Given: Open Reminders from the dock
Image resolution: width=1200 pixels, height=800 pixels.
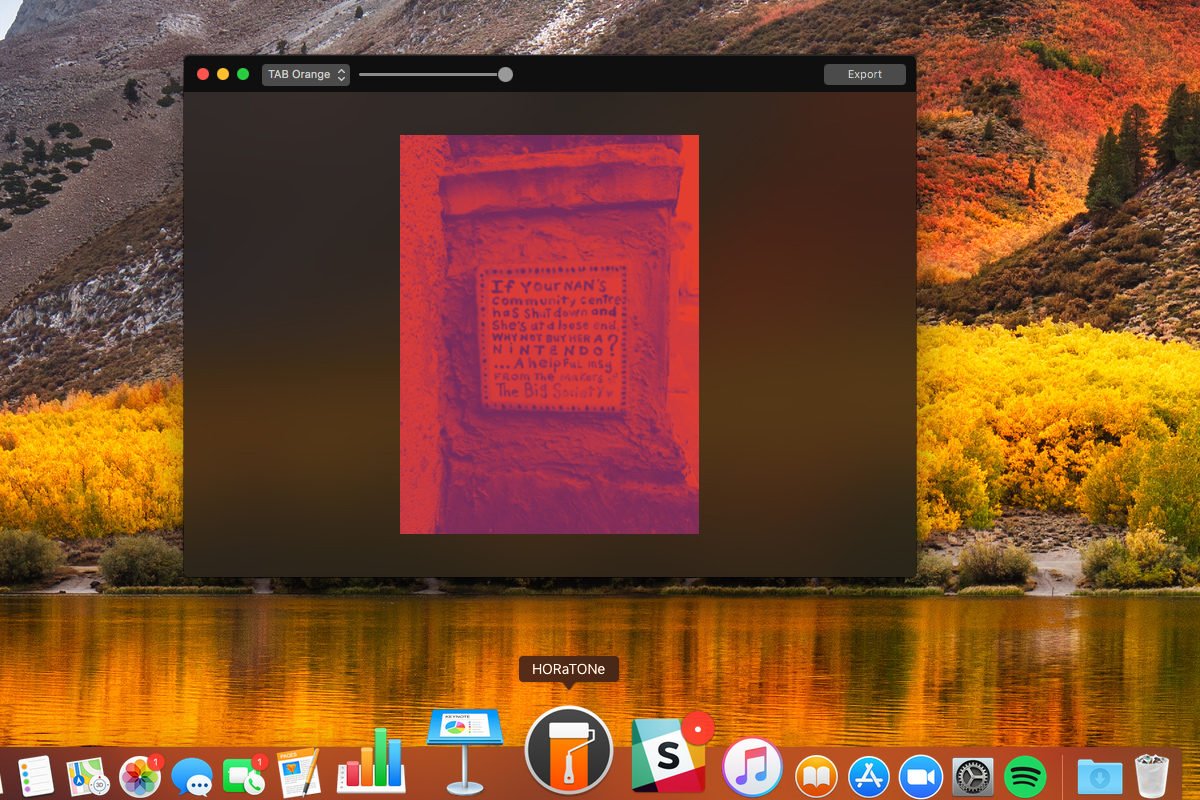Looking at the screenshot, I should pyautogui.click(x=35, y=776).
